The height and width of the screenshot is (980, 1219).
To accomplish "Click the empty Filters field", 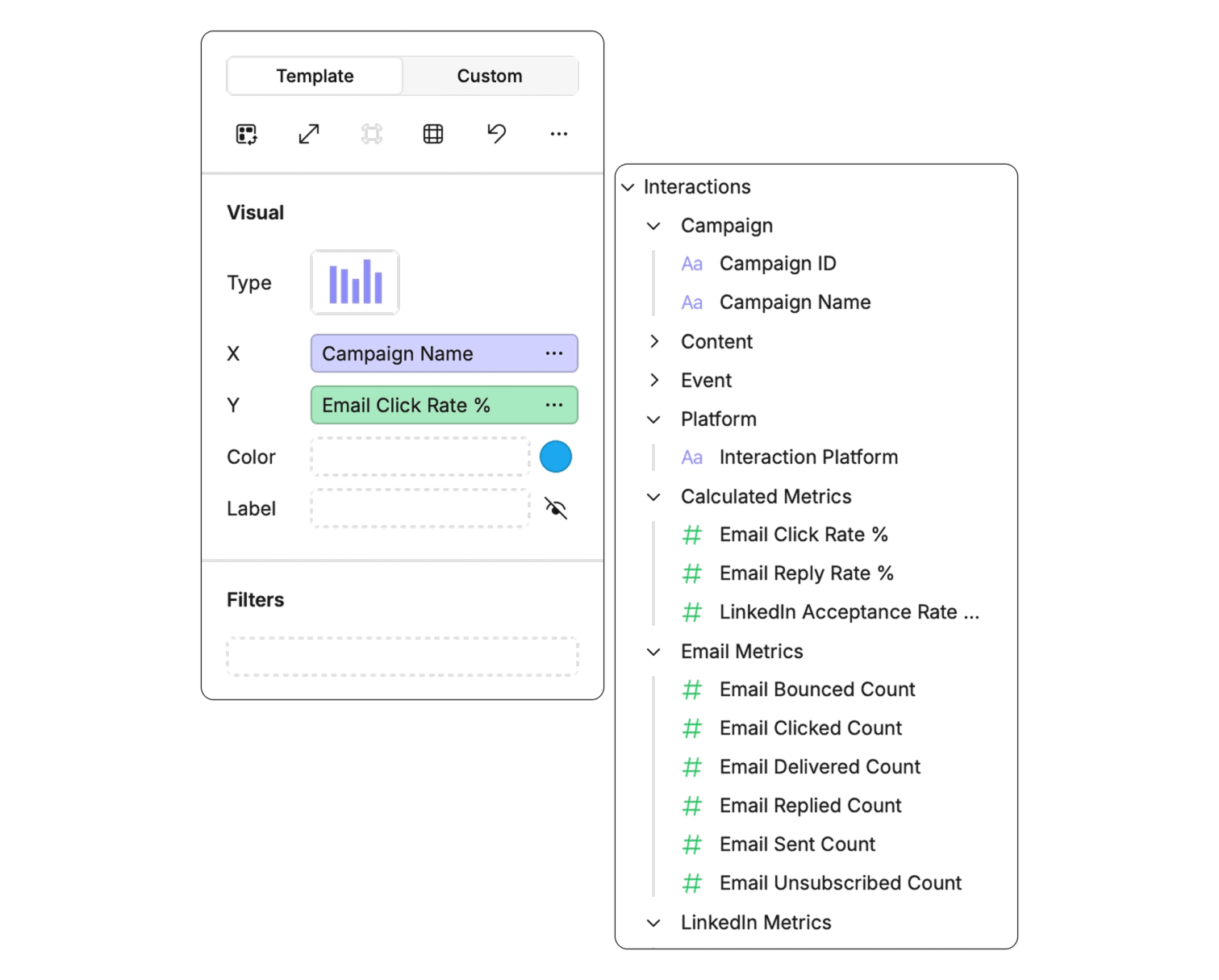I will pyautogui.click(x=403, y=655).
